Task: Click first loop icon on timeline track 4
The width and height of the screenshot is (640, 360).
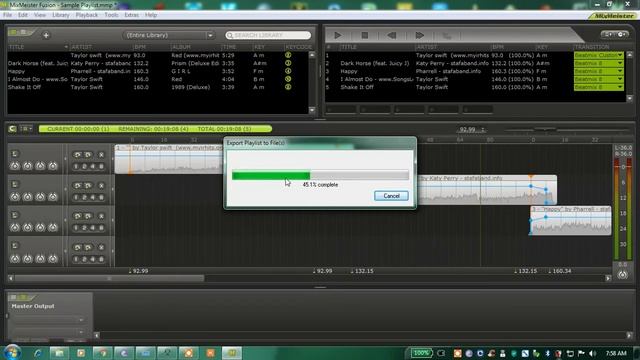Action: [78, 247]
